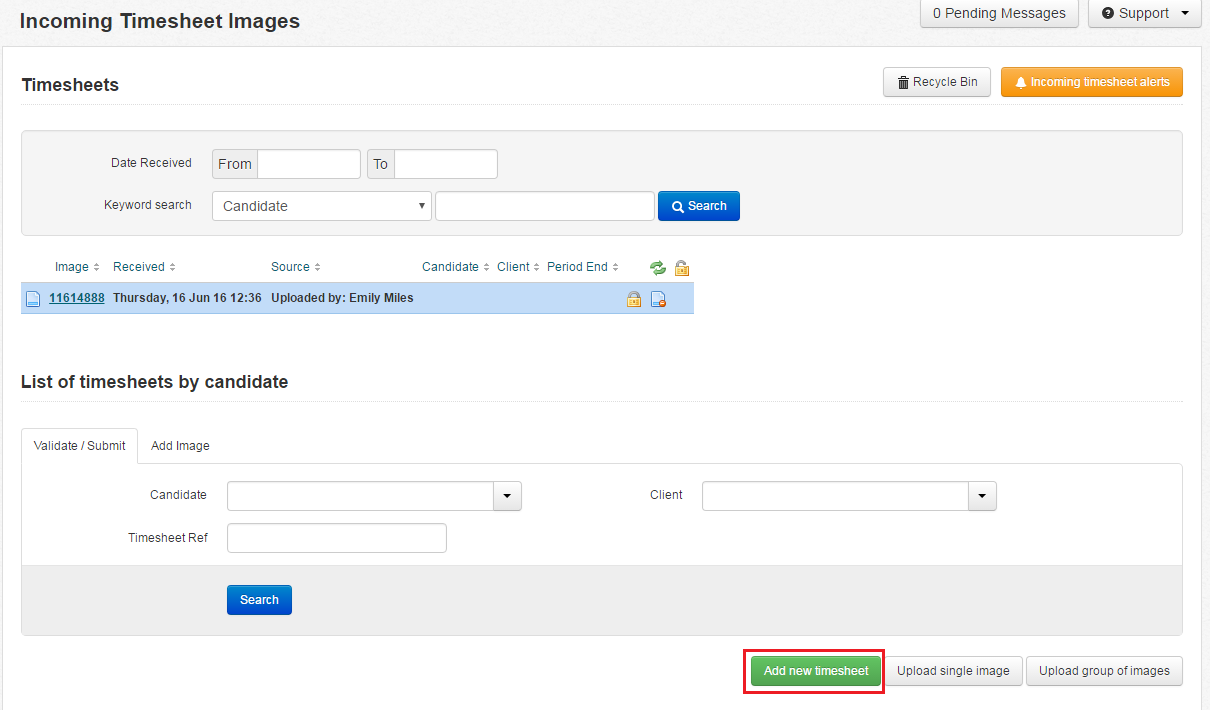Open the Support dropdown menu
Viewport: 1210px width, 710px height.
tap(1144, 13)
